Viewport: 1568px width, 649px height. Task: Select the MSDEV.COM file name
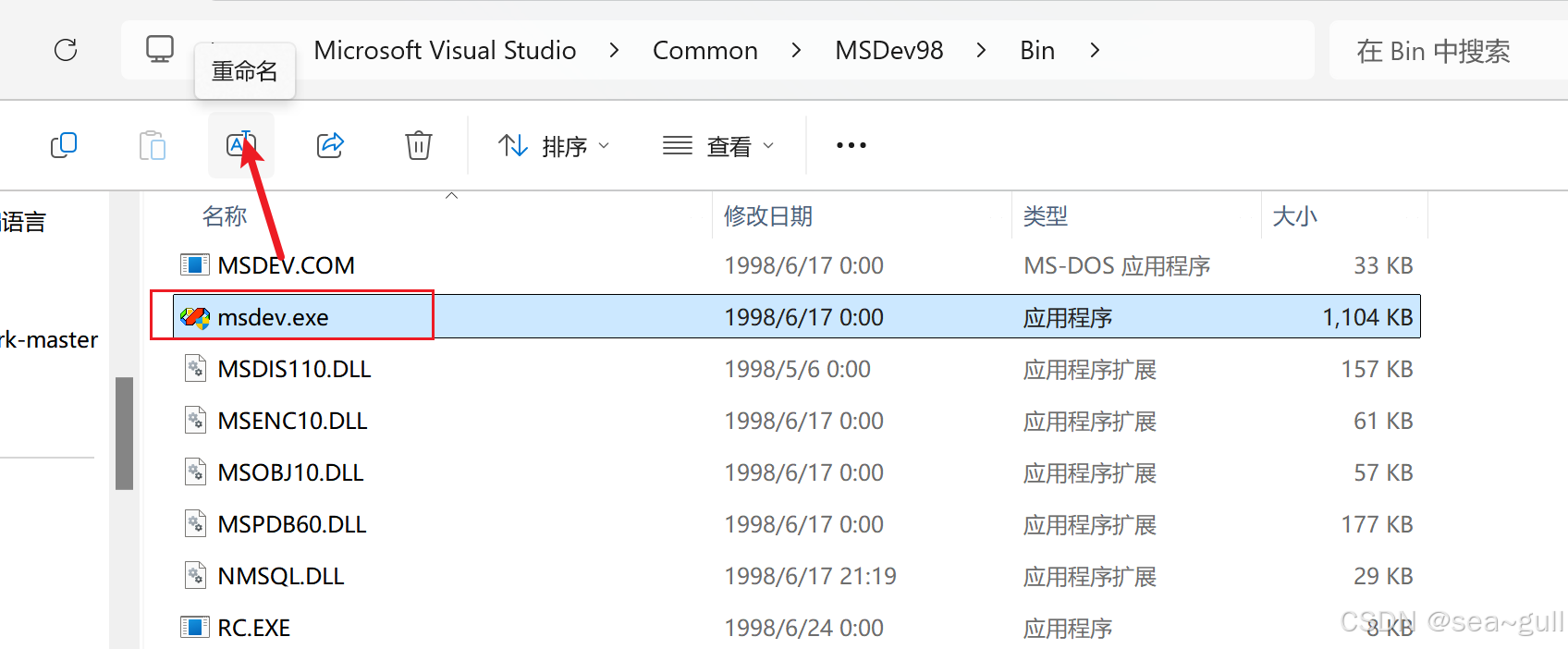pyautogui.click(x=286, y=265)
